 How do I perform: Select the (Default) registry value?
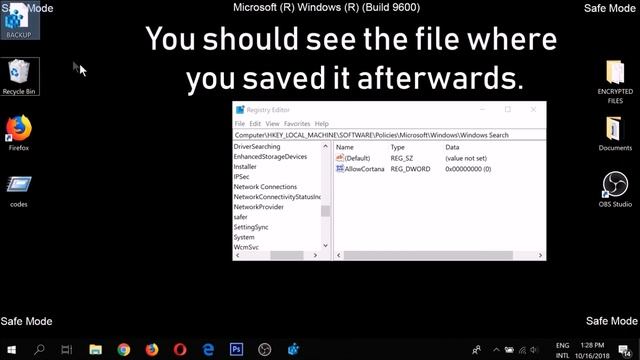point(353,158)
